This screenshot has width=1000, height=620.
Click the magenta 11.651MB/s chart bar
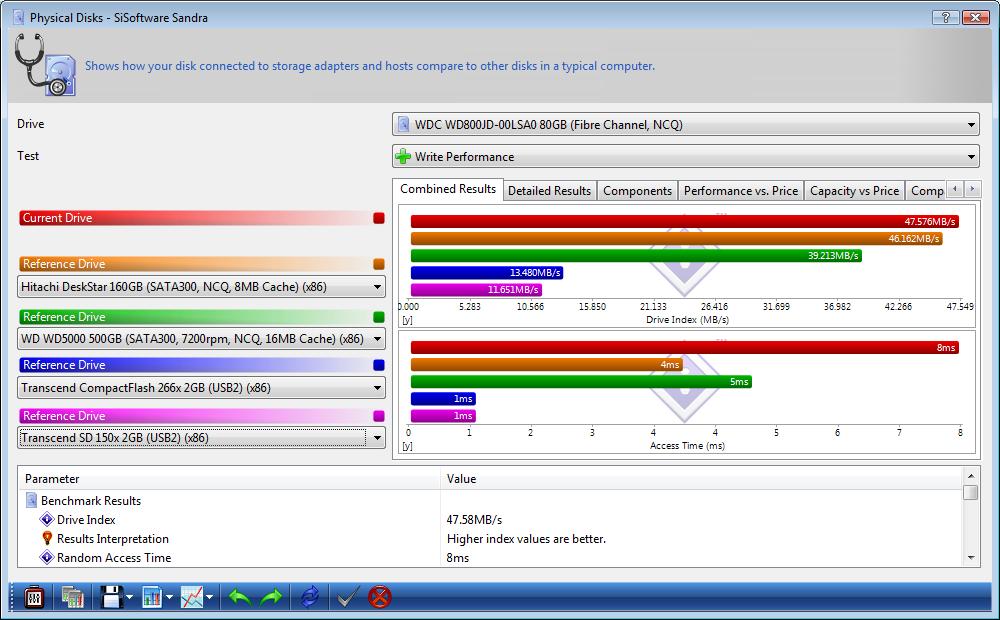tap(476, 290)
